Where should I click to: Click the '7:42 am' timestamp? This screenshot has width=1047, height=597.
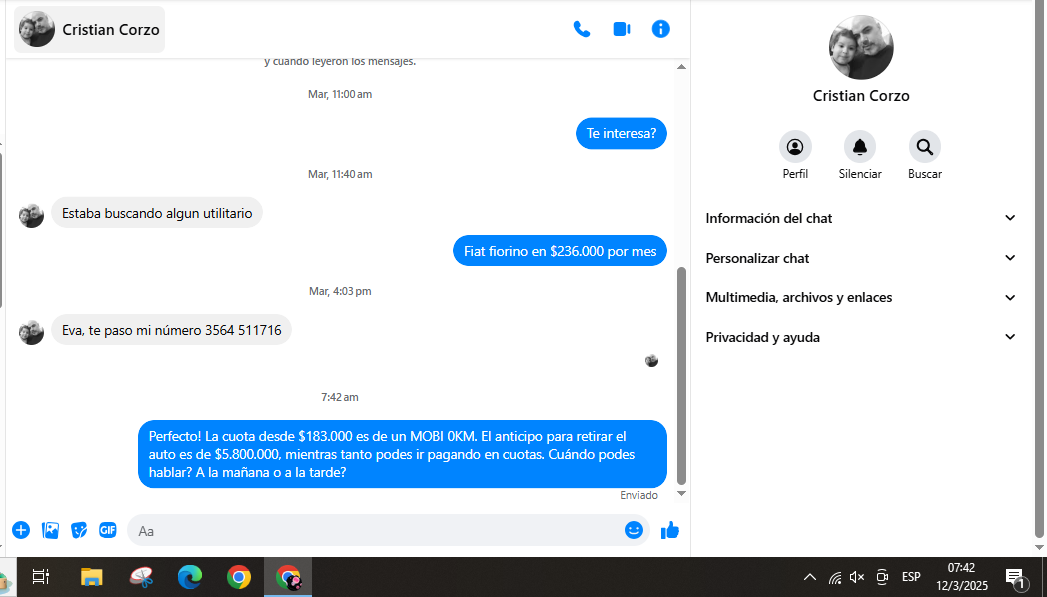(340, 397)
